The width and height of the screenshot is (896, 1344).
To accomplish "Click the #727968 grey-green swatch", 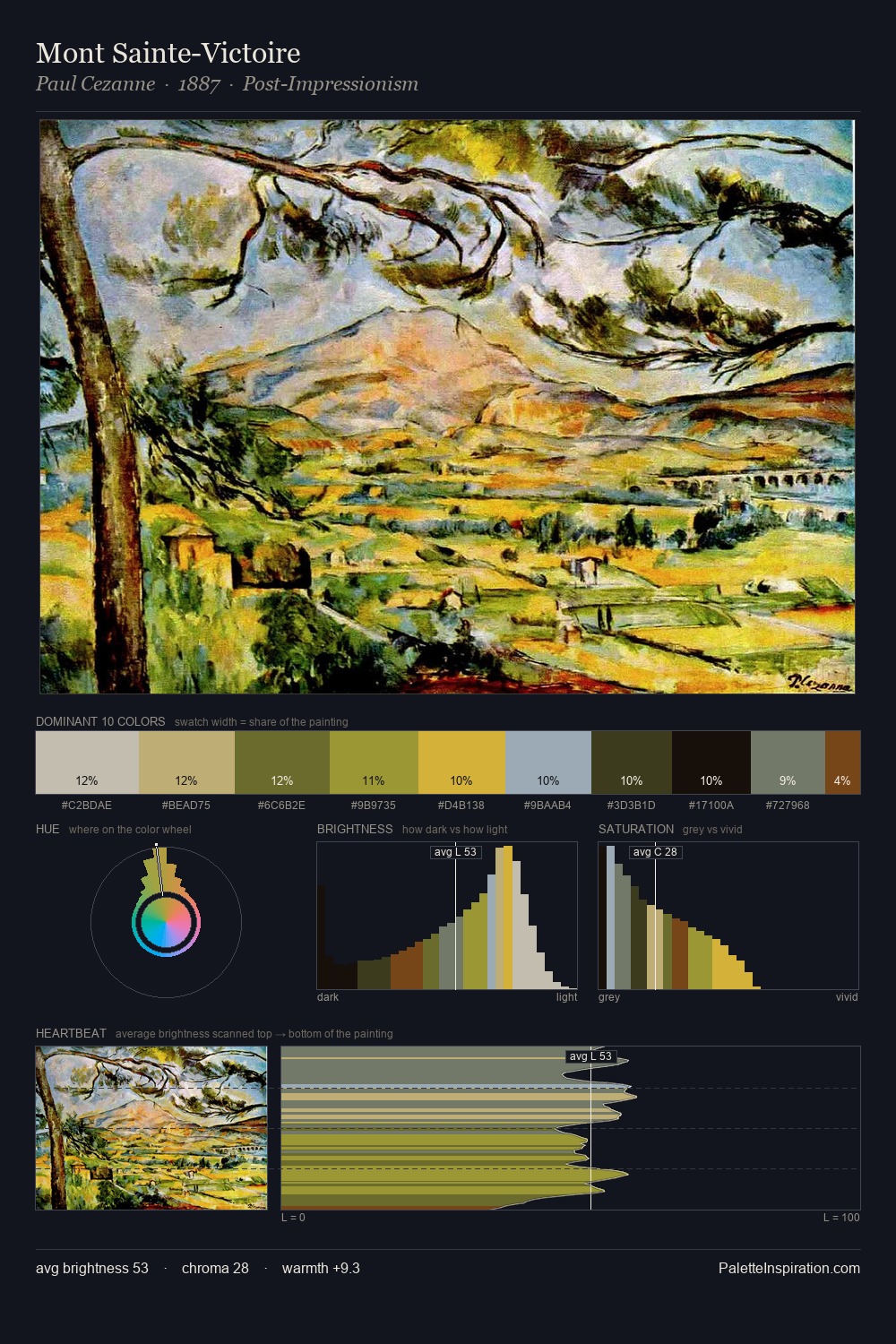I will pos(788,762).
